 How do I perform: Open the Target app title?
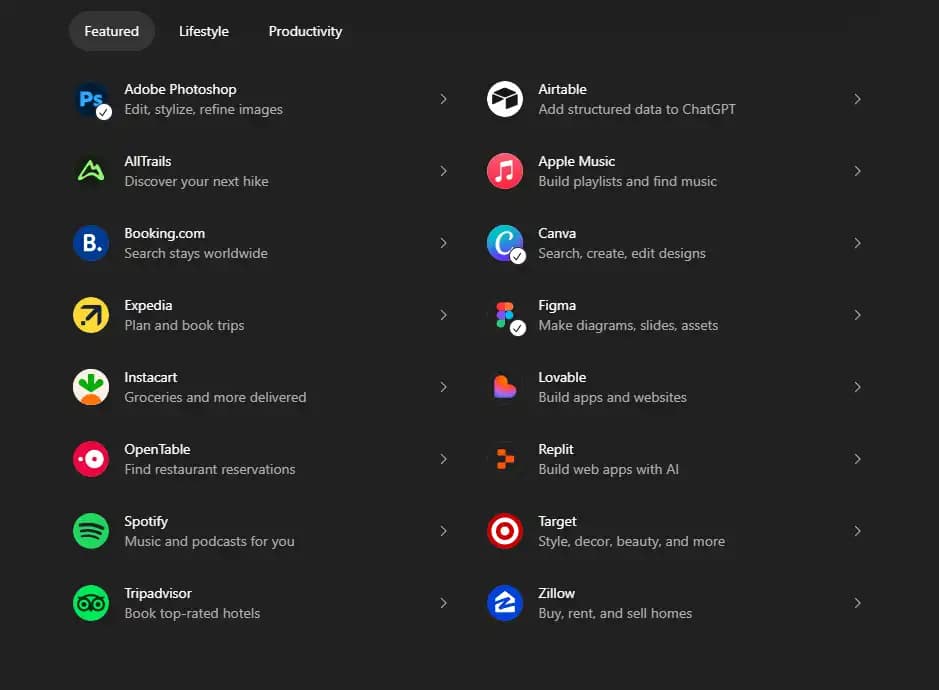[558, 521]
